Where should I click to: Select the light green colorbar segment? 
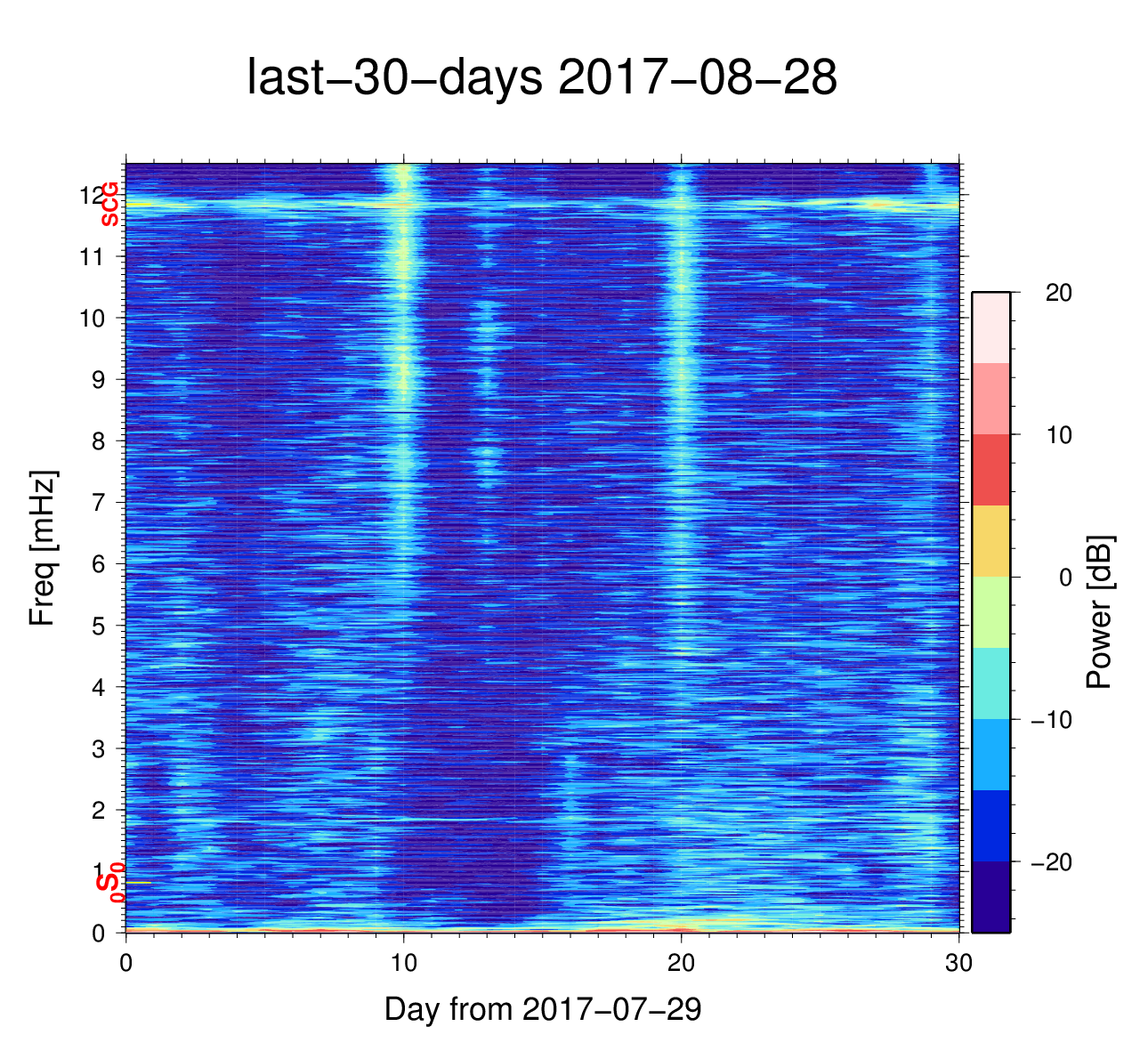990,612
